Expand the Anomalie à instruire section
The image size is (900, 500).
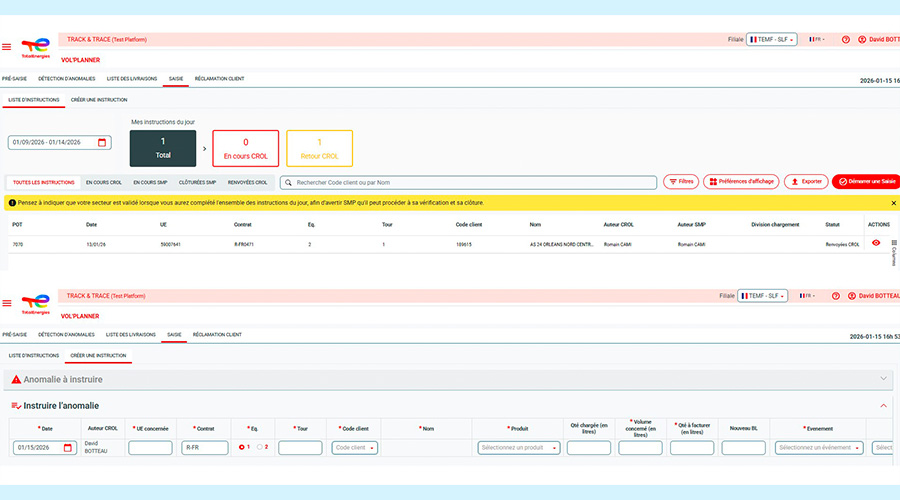pyautogui.click(x=883, y=379)
